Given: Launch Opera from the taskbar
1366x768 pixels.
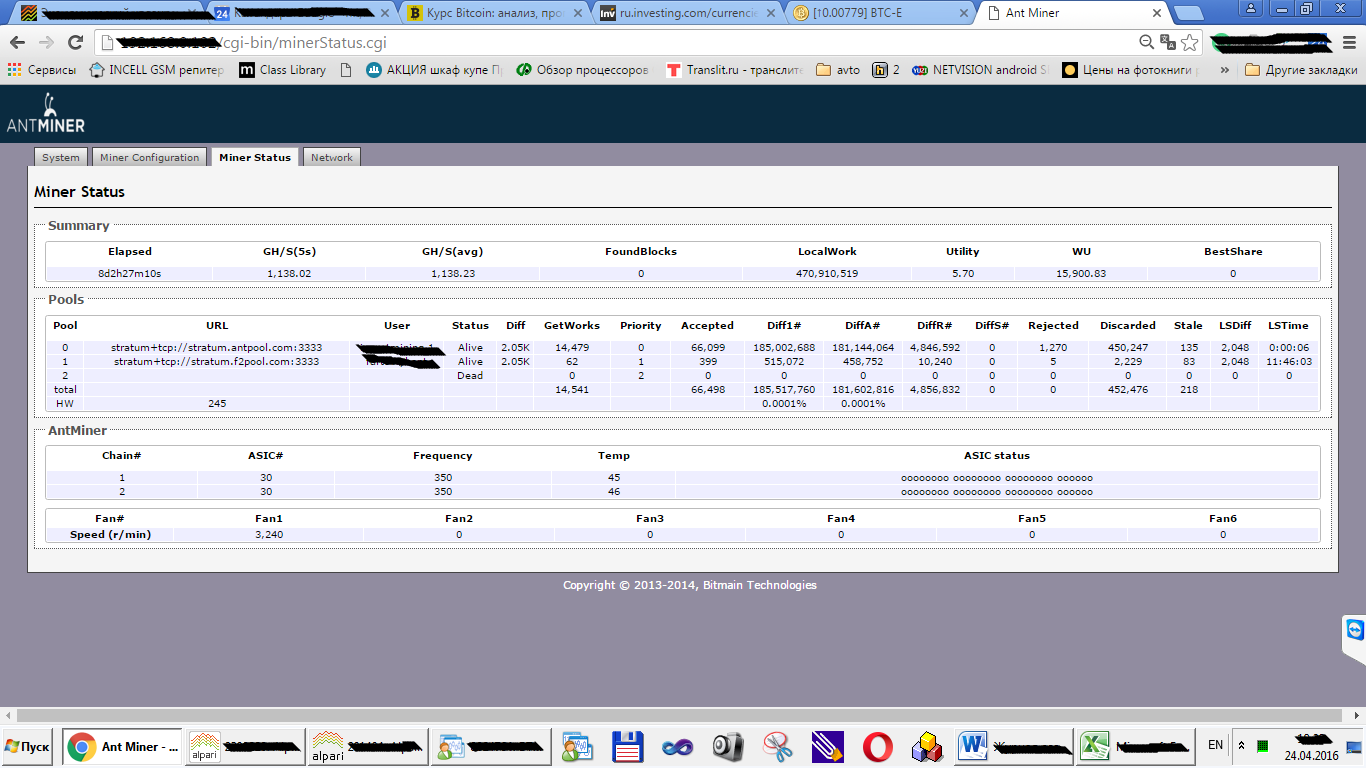Looking at the screenshot, I should pos(878,747).
